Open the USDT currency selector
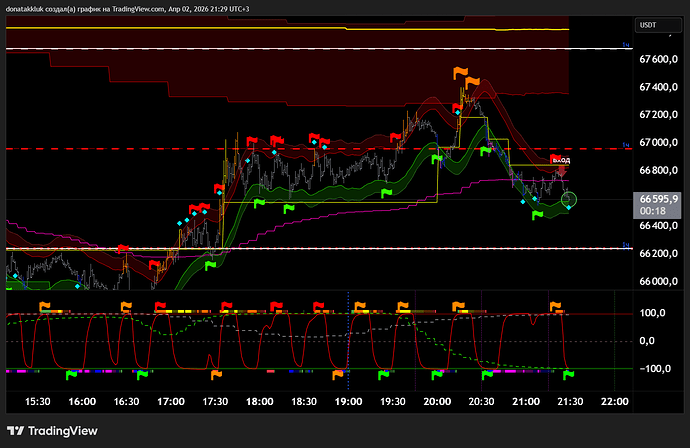690x448 pixels. click(658, 25)
